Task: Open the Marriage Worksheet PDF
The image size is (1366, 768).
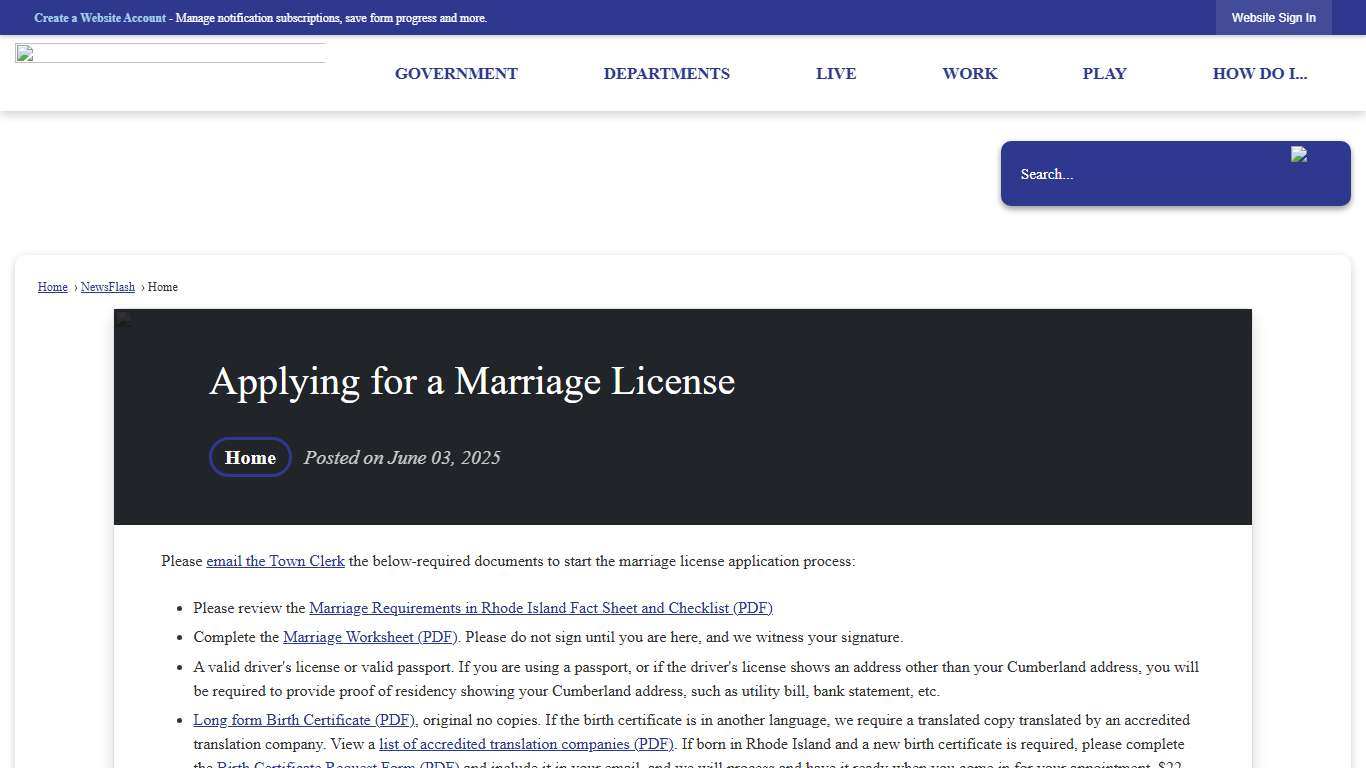Action: [369, 637]
